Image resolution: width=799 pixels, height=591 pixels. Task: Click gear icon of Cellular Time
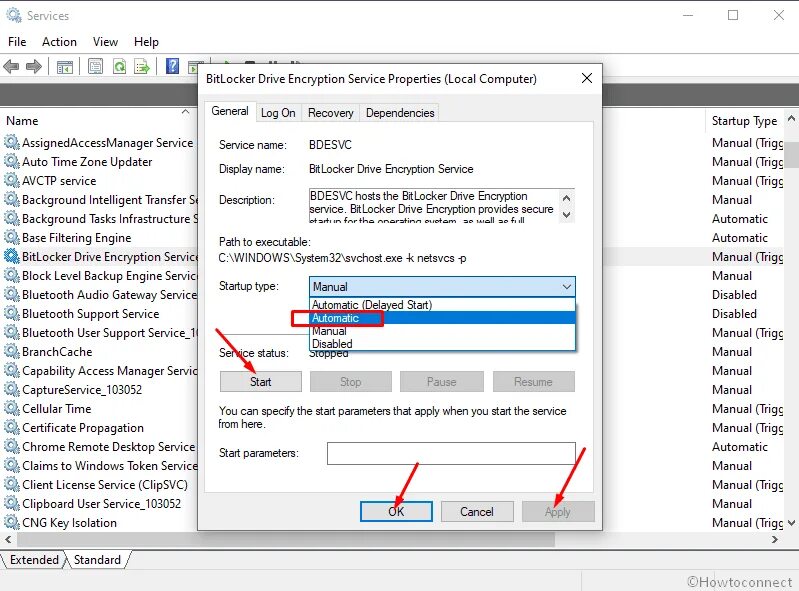coord(12,409)
